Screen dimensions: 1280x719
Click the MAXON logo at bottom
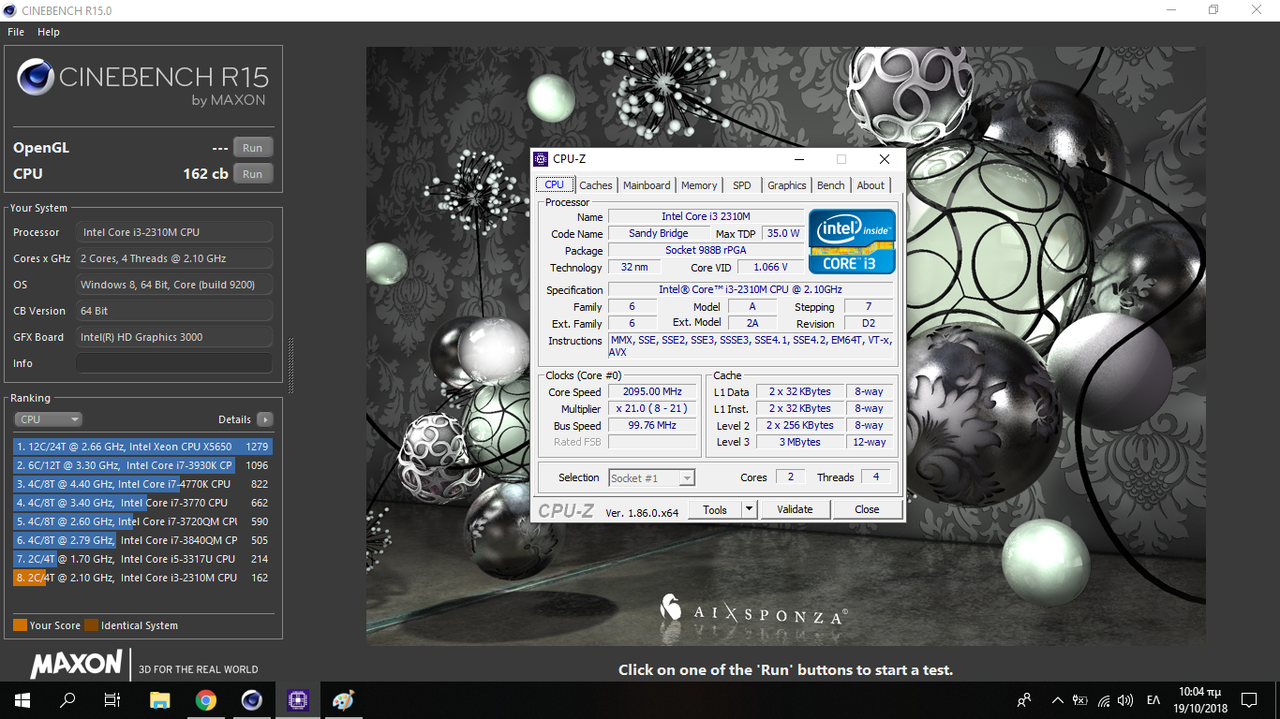(x=76, y=665)
